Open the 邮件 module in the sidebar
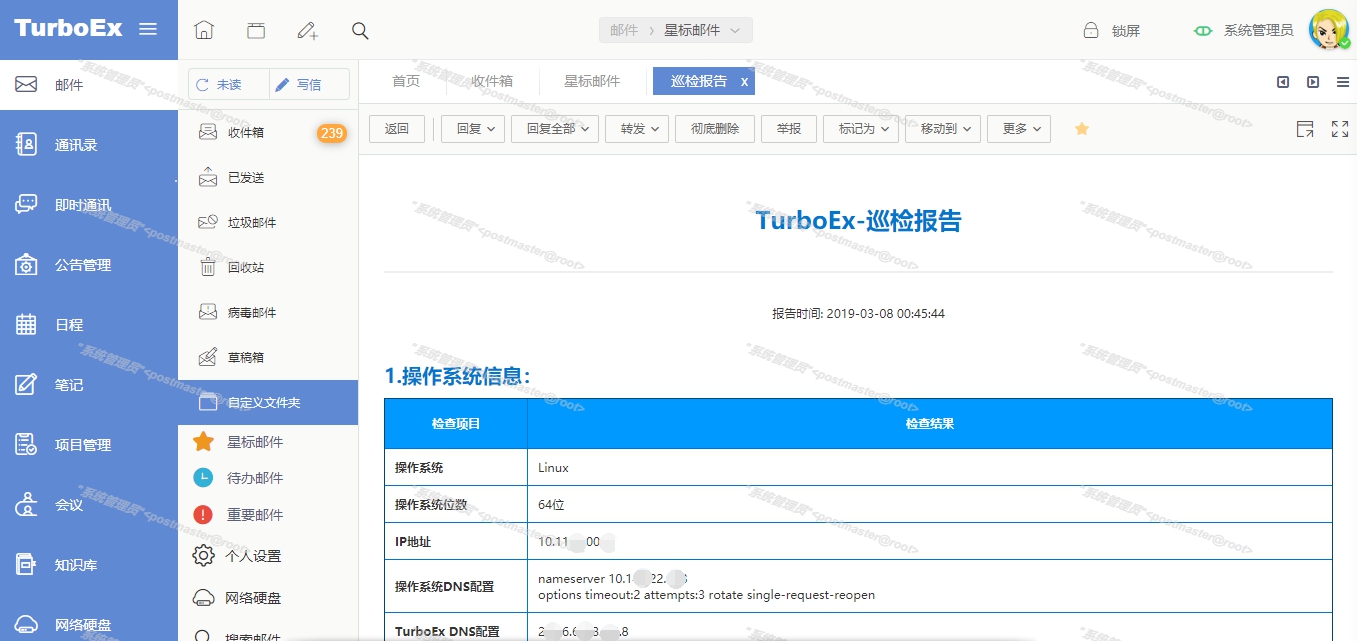Image resolution: width=1357 pixels, height=641 pixels. pos(89,85)
